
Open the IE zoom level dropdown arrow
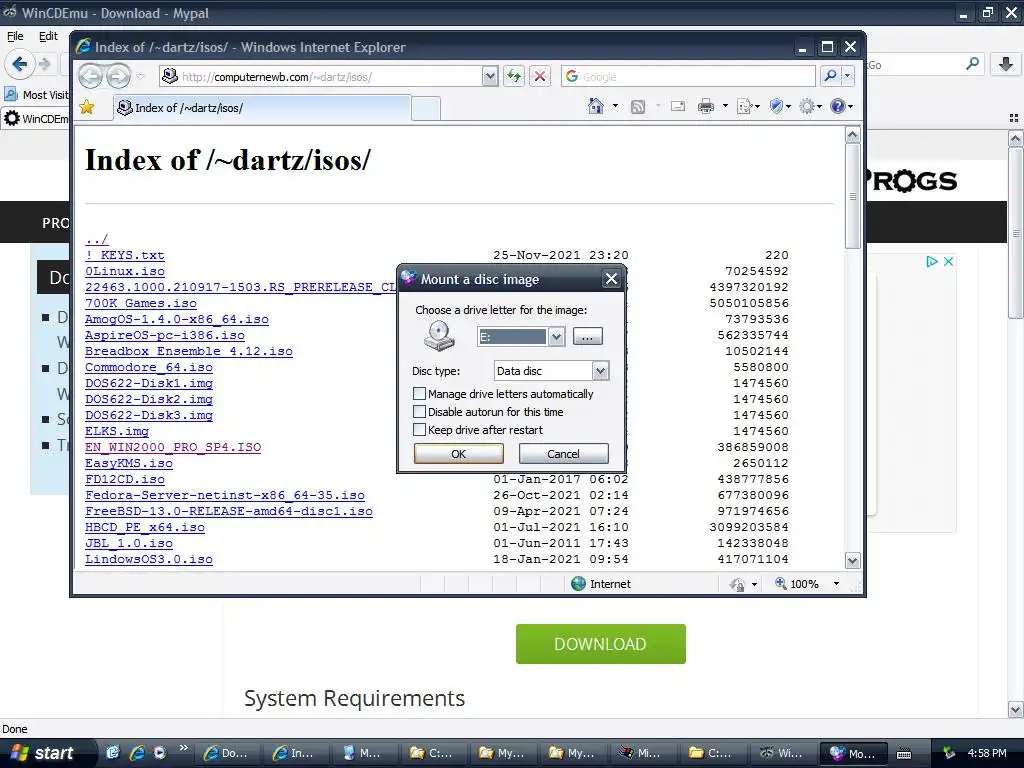coord(836,584)
